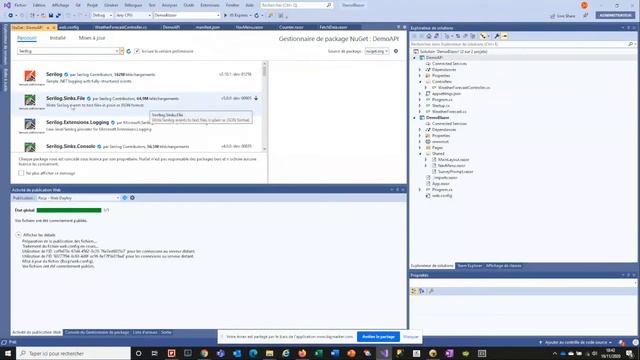Open the Extensions menu

(209, 5)
